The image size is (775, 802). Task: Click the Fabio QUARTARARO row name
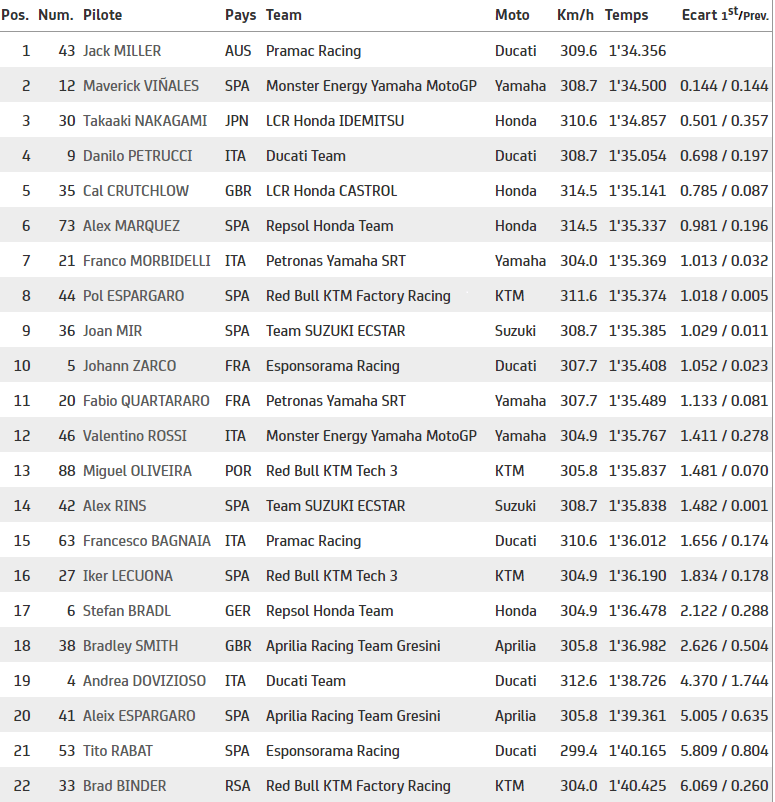[x=147, y=401]
